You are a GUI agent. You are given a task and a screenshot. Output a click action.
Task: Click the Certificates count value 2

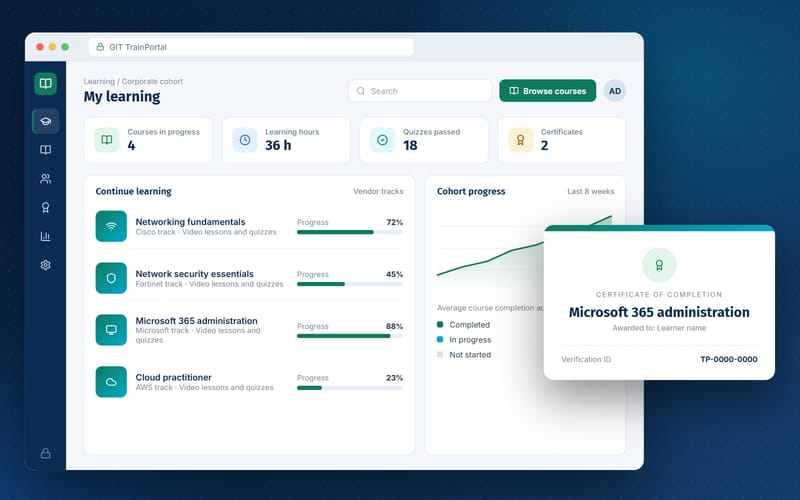tap(544, 145)
